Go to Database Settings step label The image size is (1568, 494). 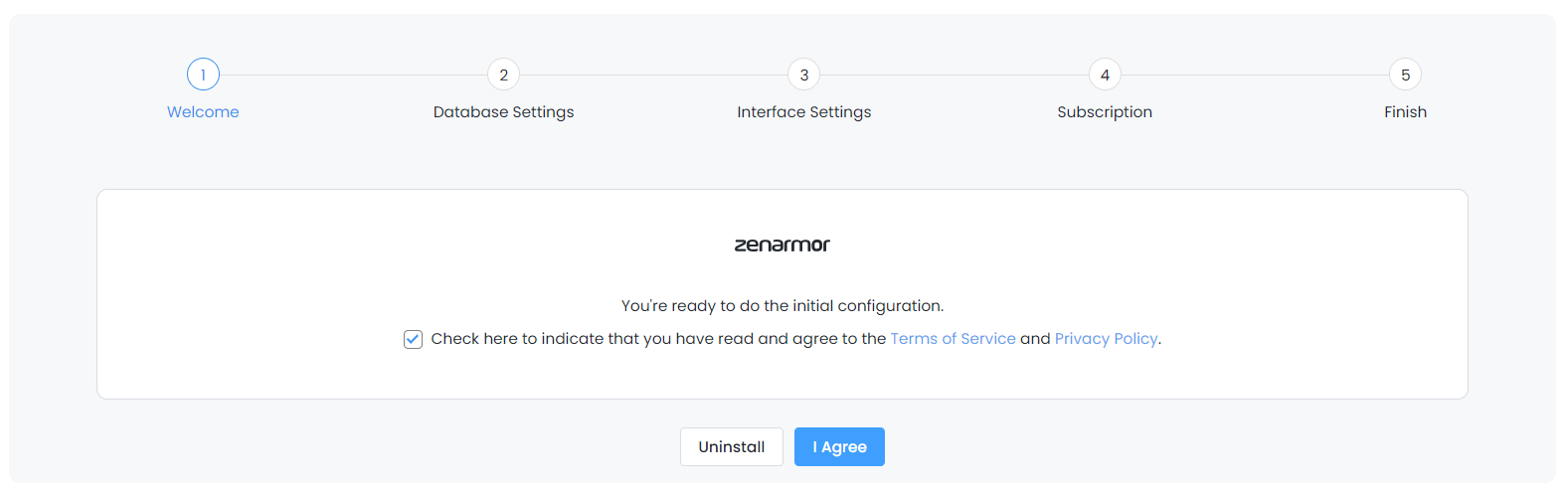coord(504,112)
